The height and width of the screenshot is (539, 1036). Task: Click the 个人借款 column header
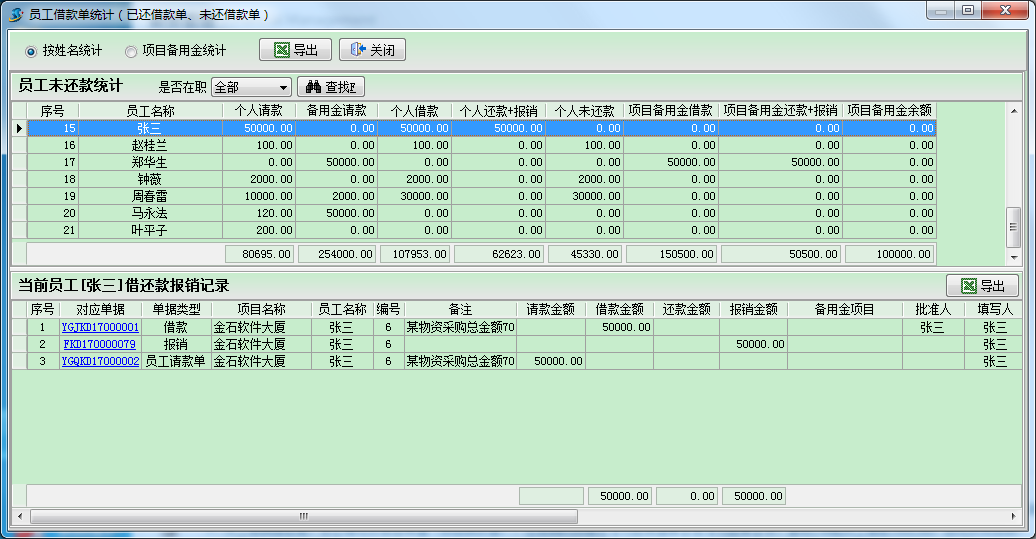point(414,111)
